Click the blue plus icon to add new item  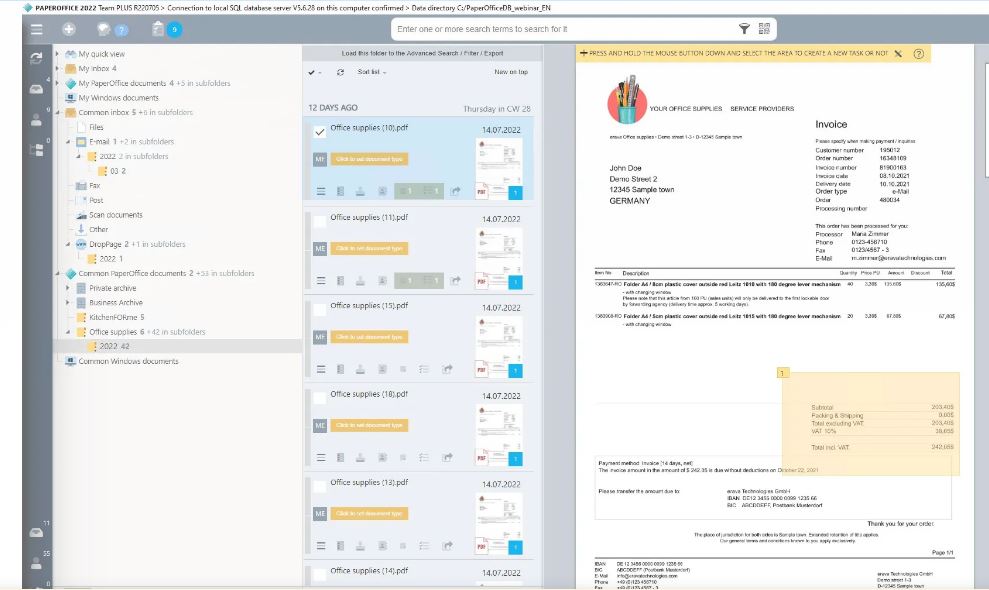point(68,29)
